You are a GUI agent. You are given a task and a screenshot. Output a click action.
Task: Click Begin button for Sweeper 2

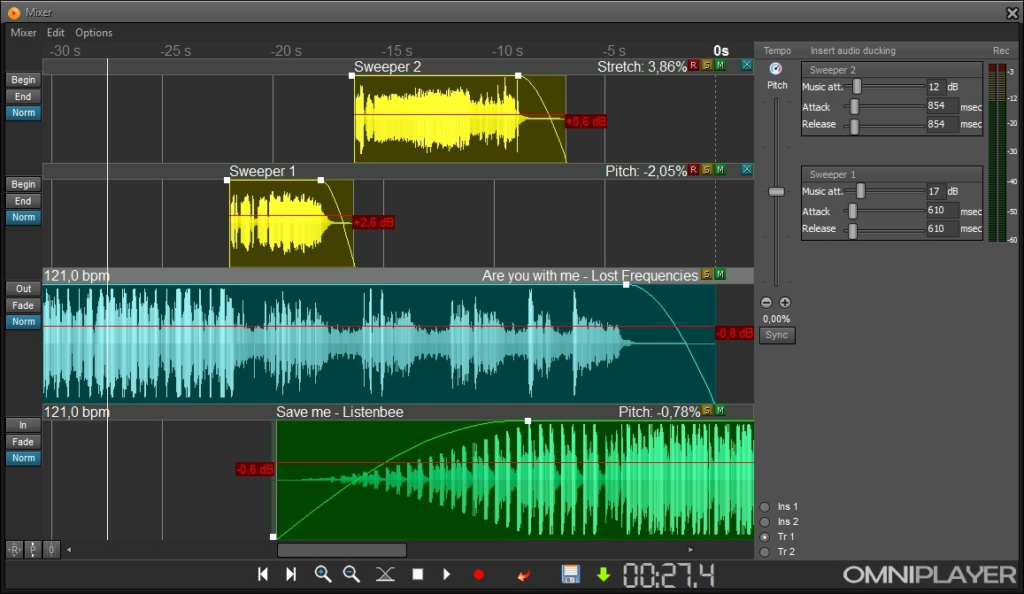24,80
